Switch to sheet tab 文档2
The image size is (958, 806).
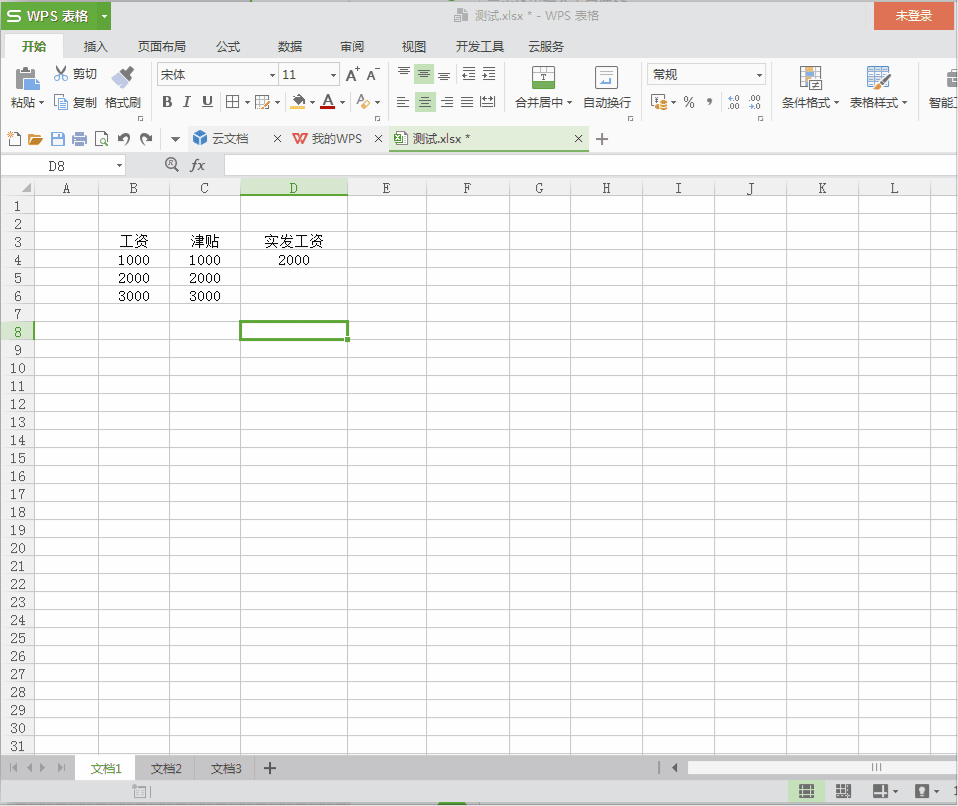[166, 768]
